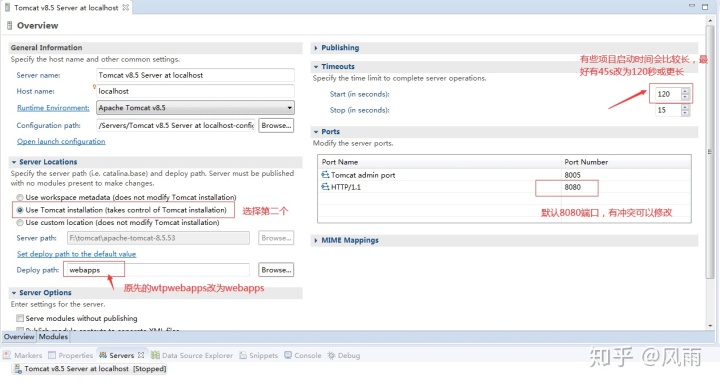Switch to the Modules bottom tab

[x=53, y=336]
